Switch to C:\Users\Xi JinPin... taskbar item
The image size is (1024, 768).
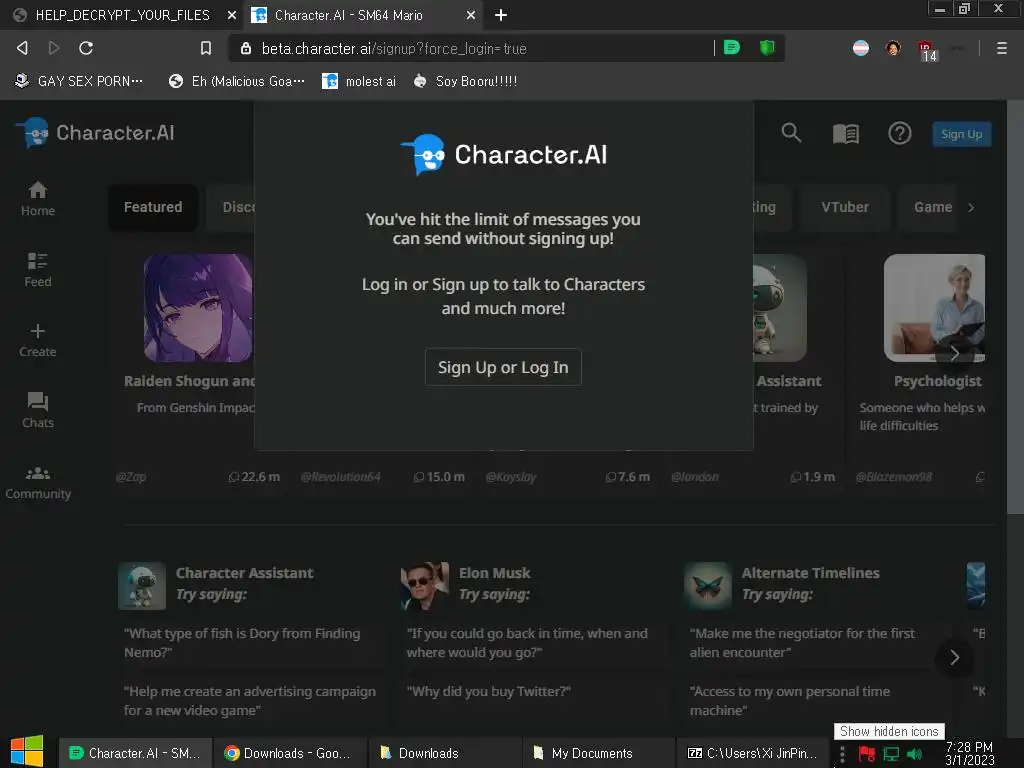(x=754, y=753)
